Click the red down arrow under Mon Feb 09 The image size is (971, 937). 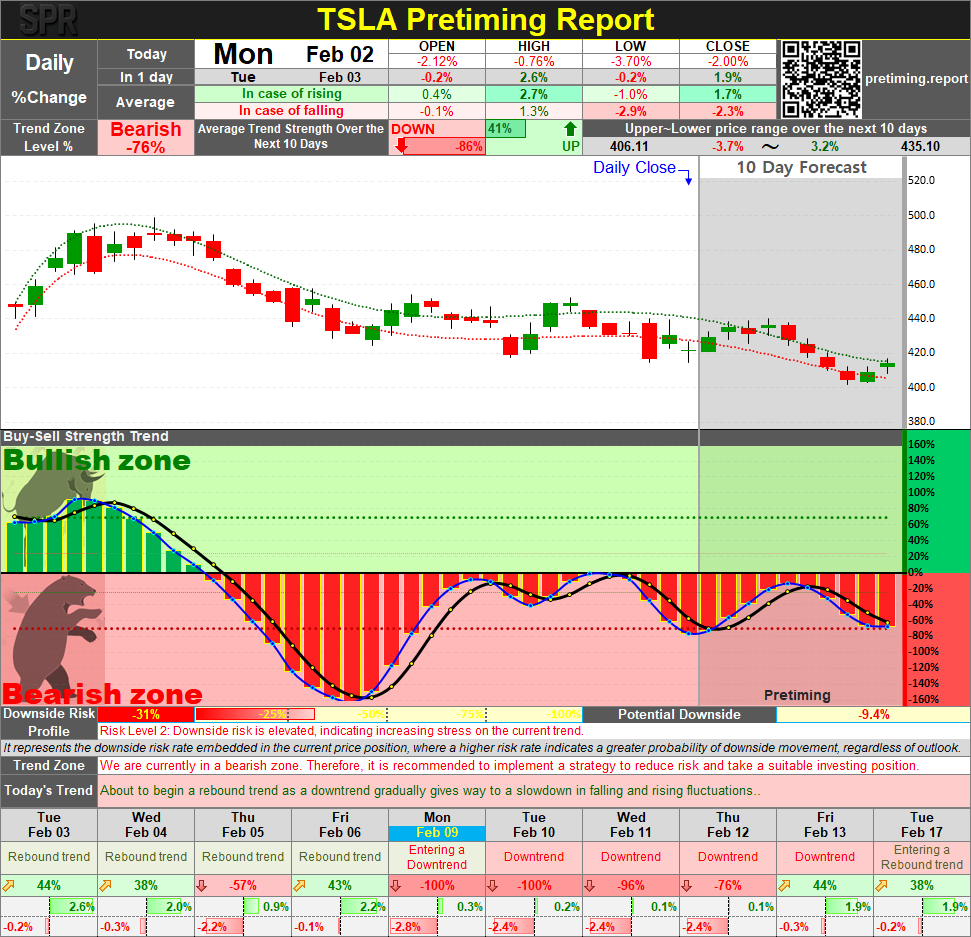pos(396,886)
